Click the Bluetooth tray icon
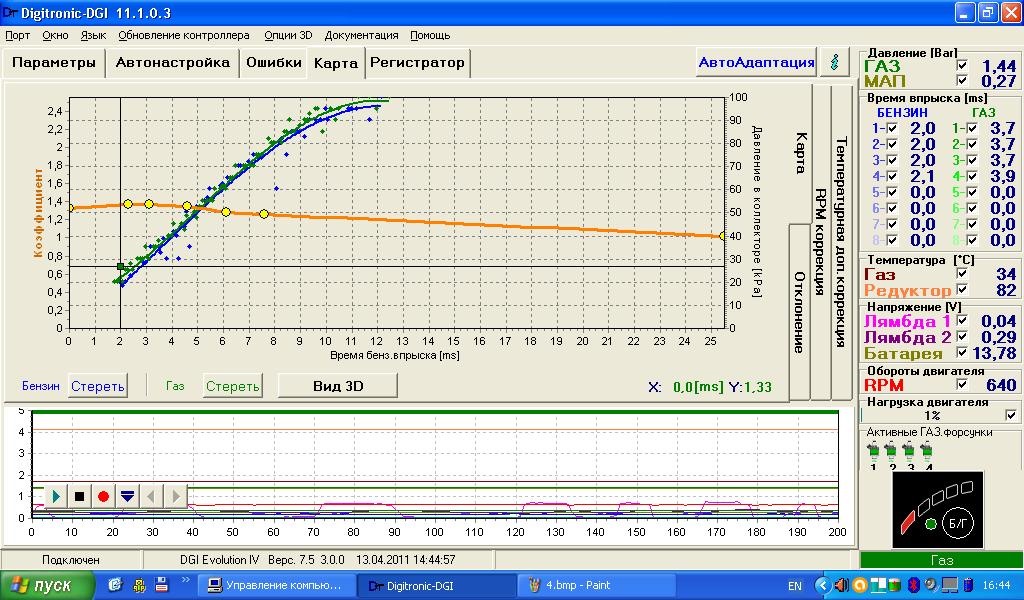 pos(916,585)
